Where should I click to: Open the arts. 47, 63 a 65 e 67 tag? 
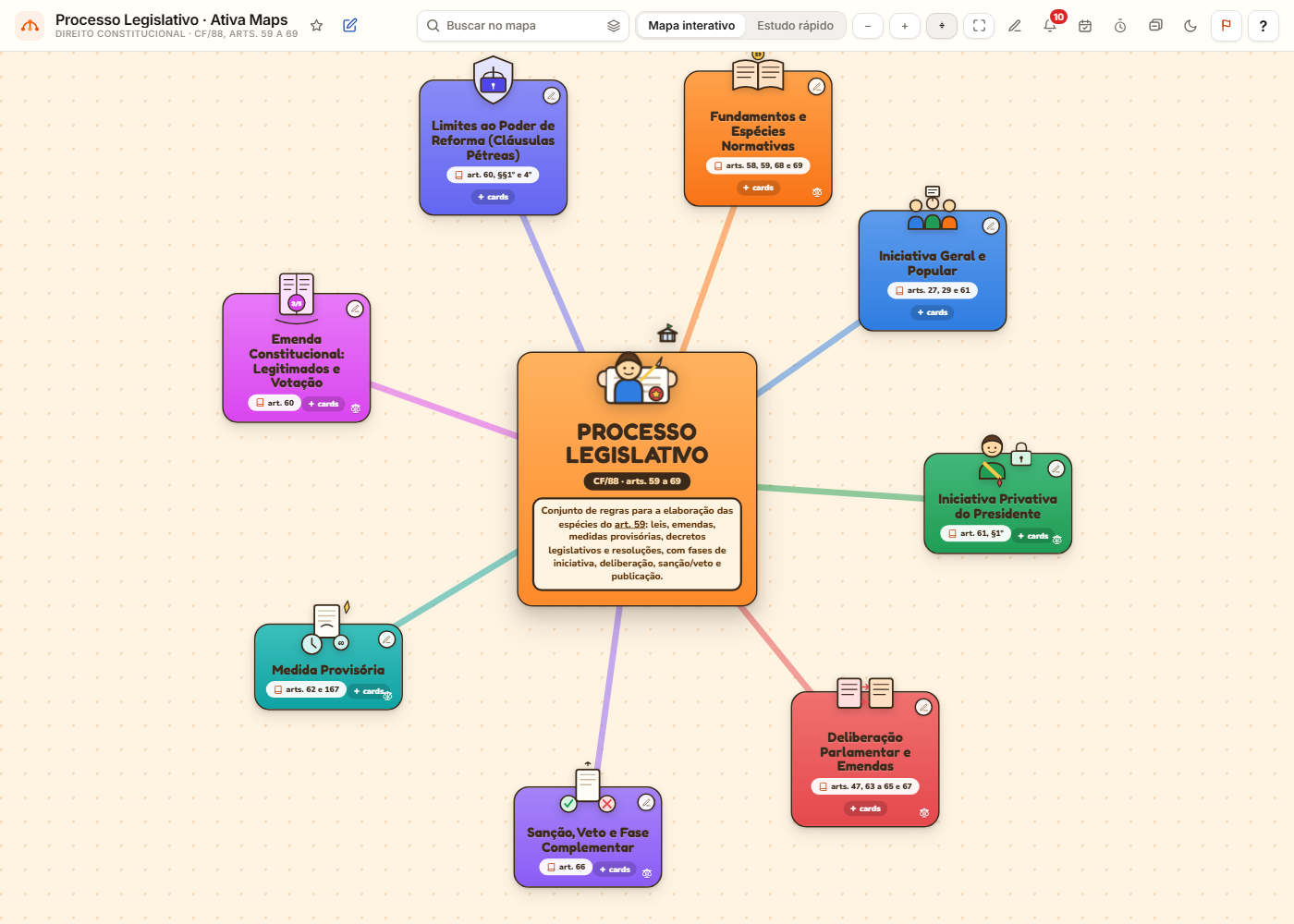tap(865, 786)
